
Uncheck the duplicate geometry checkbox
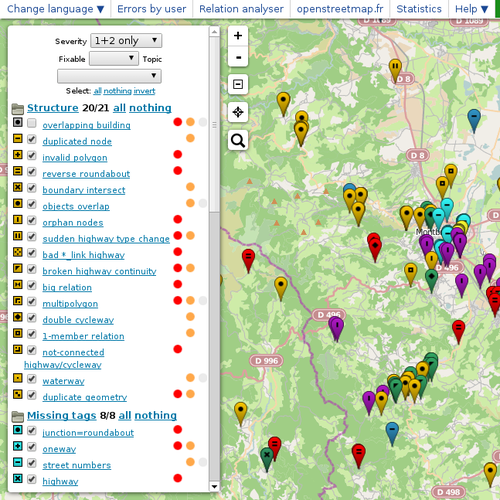pos(32,395)
